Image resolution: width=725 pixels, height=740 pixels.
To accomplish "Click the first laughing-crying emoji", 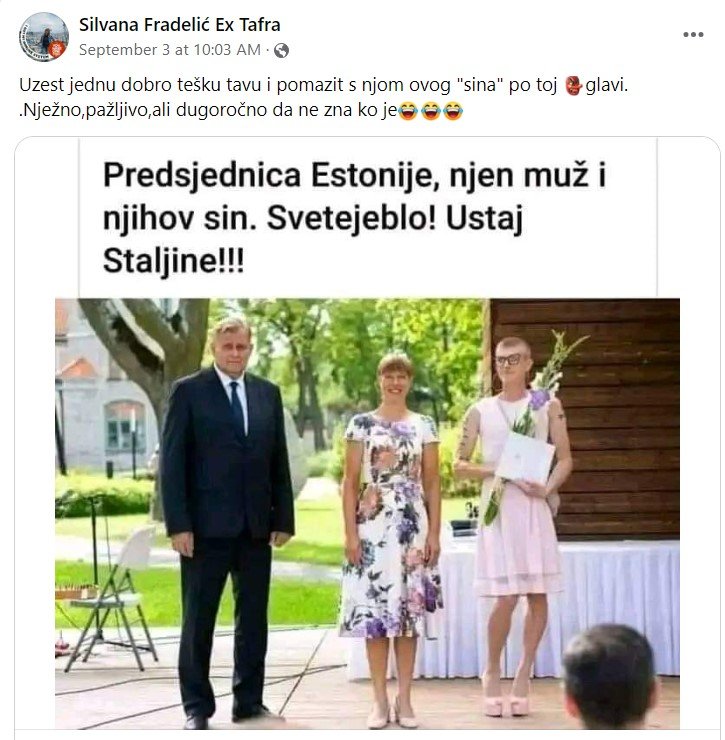I will pyautogui.click(x=408, y=111).
